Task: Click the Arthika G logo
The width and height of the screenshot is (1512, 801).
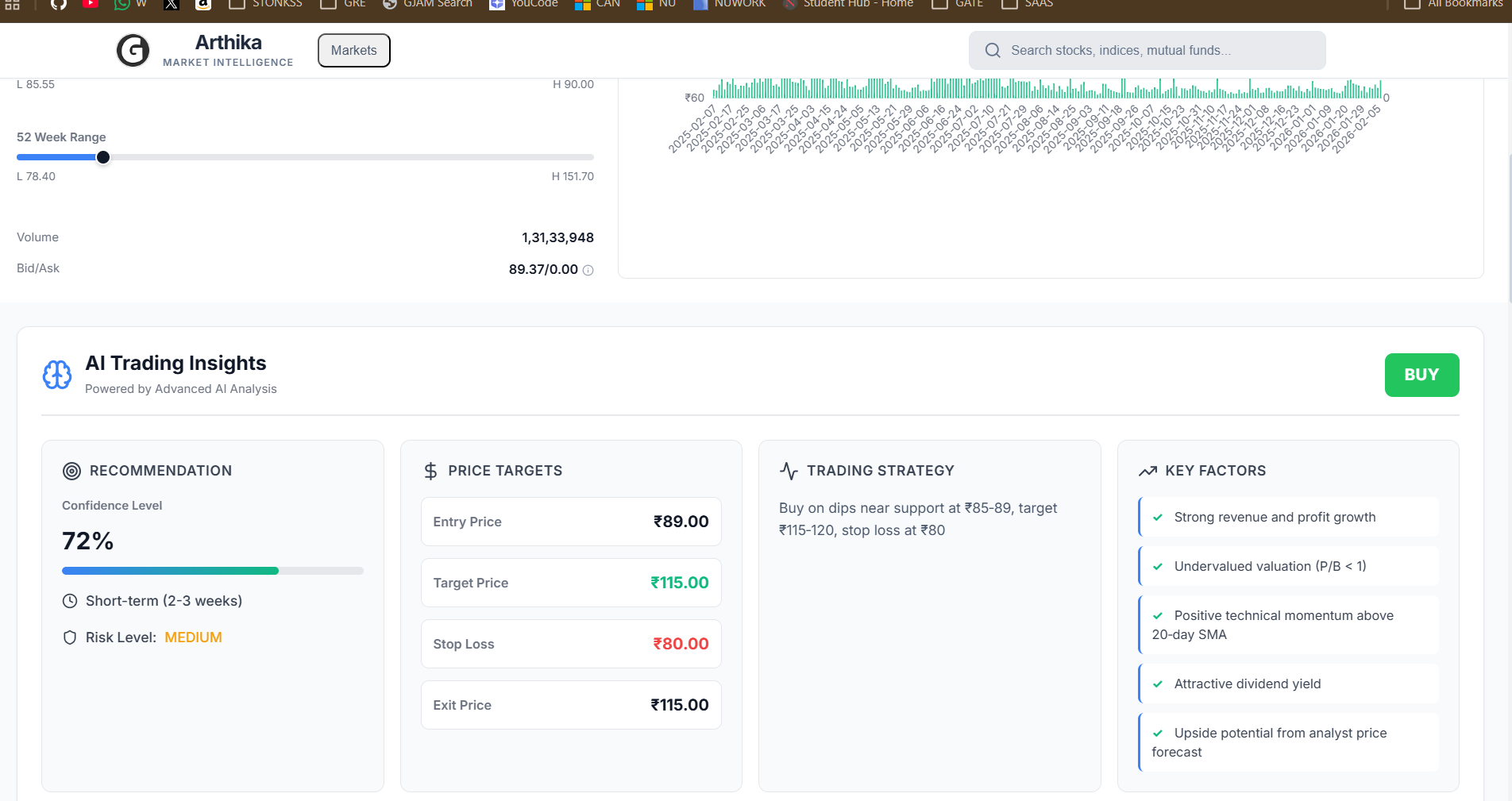Action: 133,50
